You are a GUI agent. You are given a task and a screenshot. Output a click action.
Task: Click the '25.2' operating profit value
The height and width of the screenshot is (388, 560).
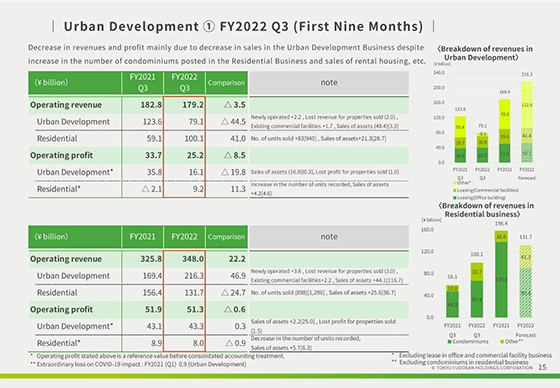(x=195, y=155)
